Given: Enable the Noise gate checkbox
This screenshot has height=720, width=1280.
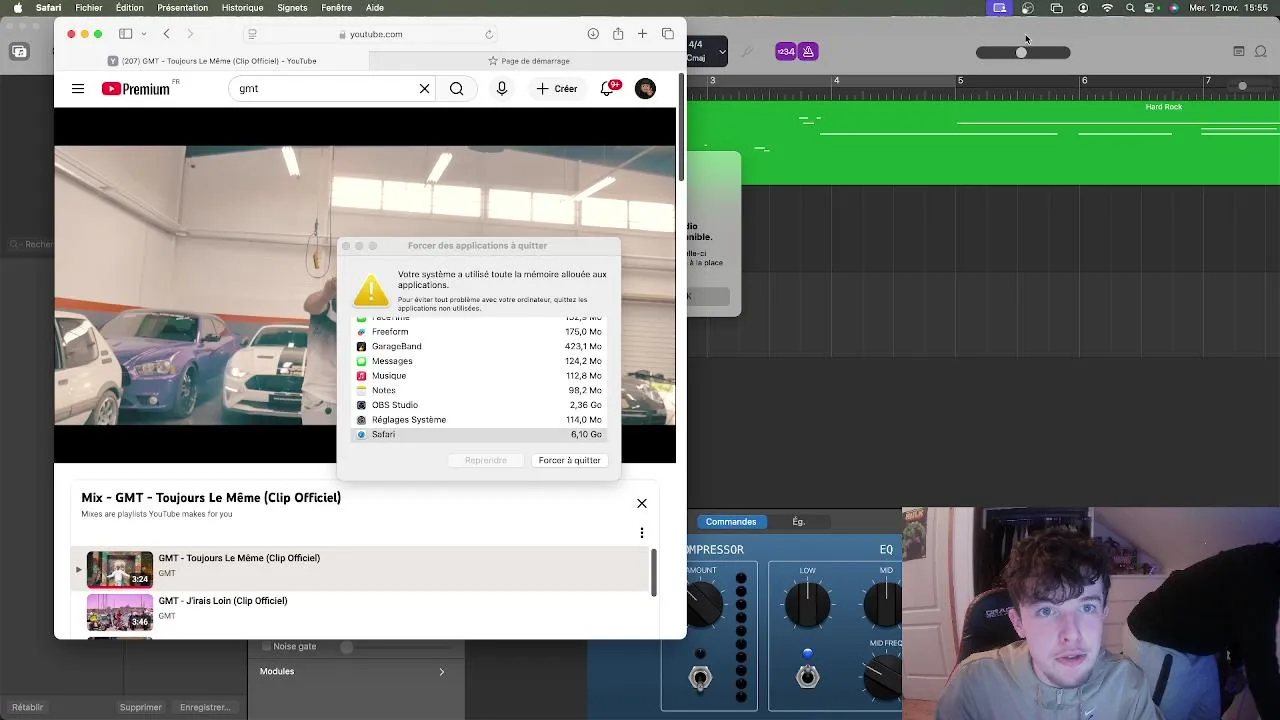Looking at the screenshot, I should (266, 647).
